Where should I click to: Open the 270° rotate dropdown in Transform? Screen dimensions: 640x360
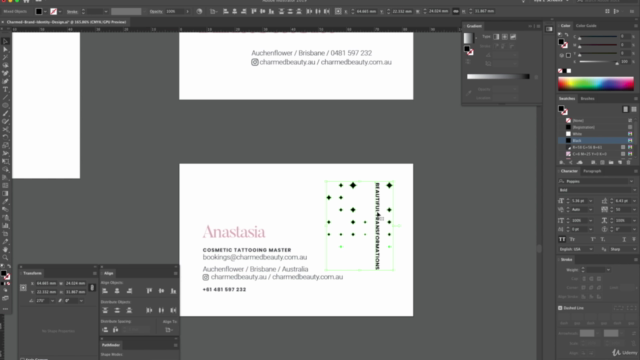click(x=52, y=301)
